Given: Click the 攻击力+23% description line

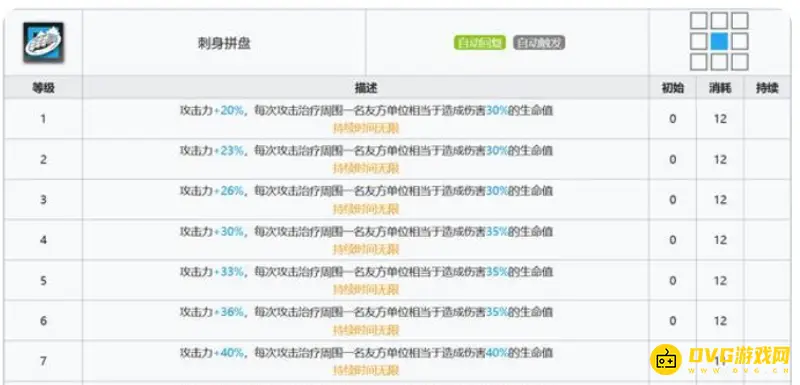Looking at the screenshot, I should 366,150.
